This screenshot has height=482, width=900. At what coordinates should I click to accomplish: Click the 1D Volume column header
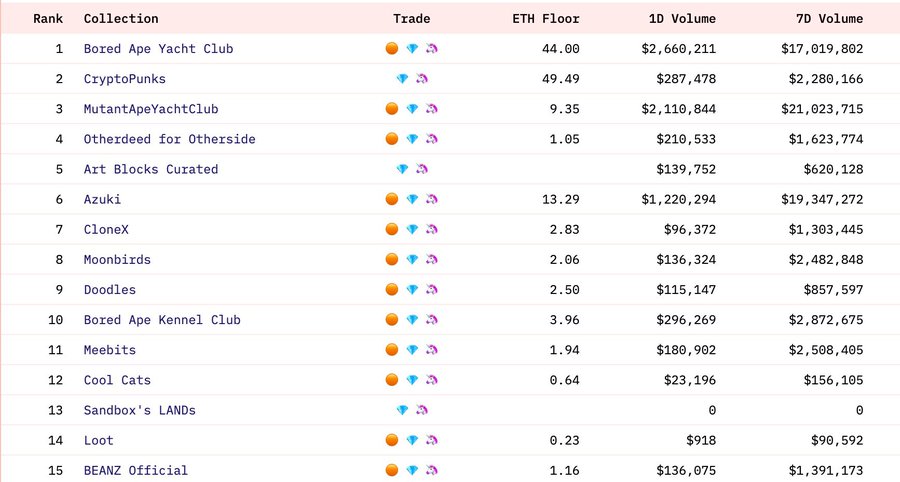(x=682, y=19)
